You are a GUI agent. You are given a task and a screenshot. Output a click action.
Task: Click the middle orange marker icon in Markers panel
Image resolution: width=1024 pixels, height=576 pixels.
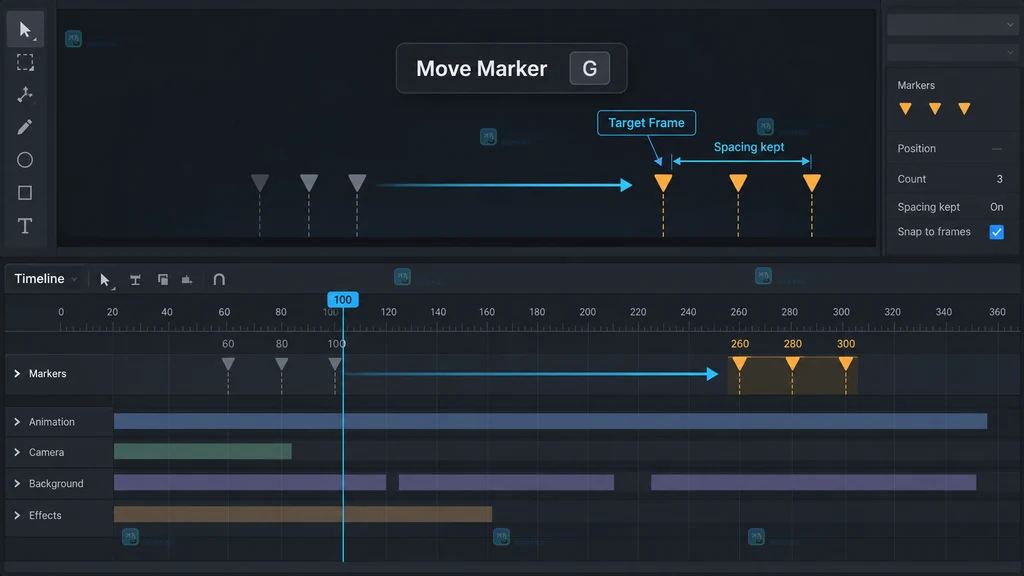(x=935, y=108)
